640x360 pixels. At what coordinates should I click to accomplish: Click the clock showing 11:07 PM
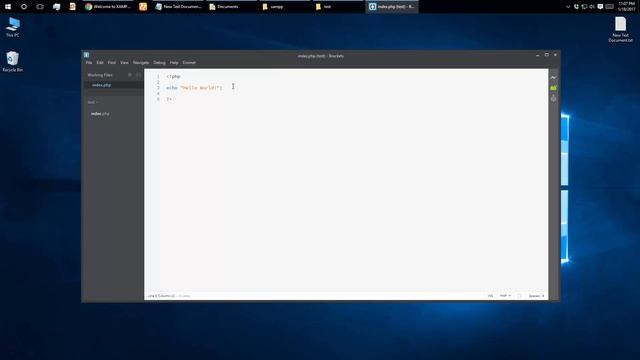[x=627, y=7]
